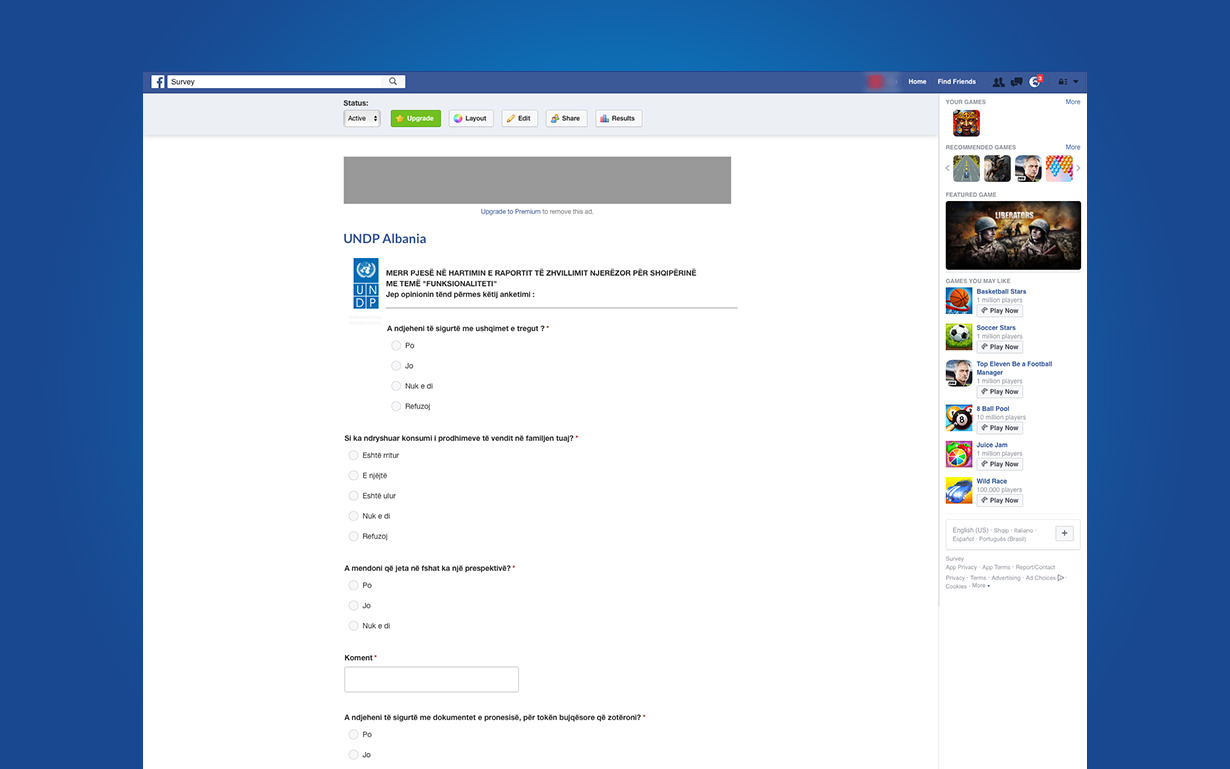Click the Koment text input field

(431, 680)
